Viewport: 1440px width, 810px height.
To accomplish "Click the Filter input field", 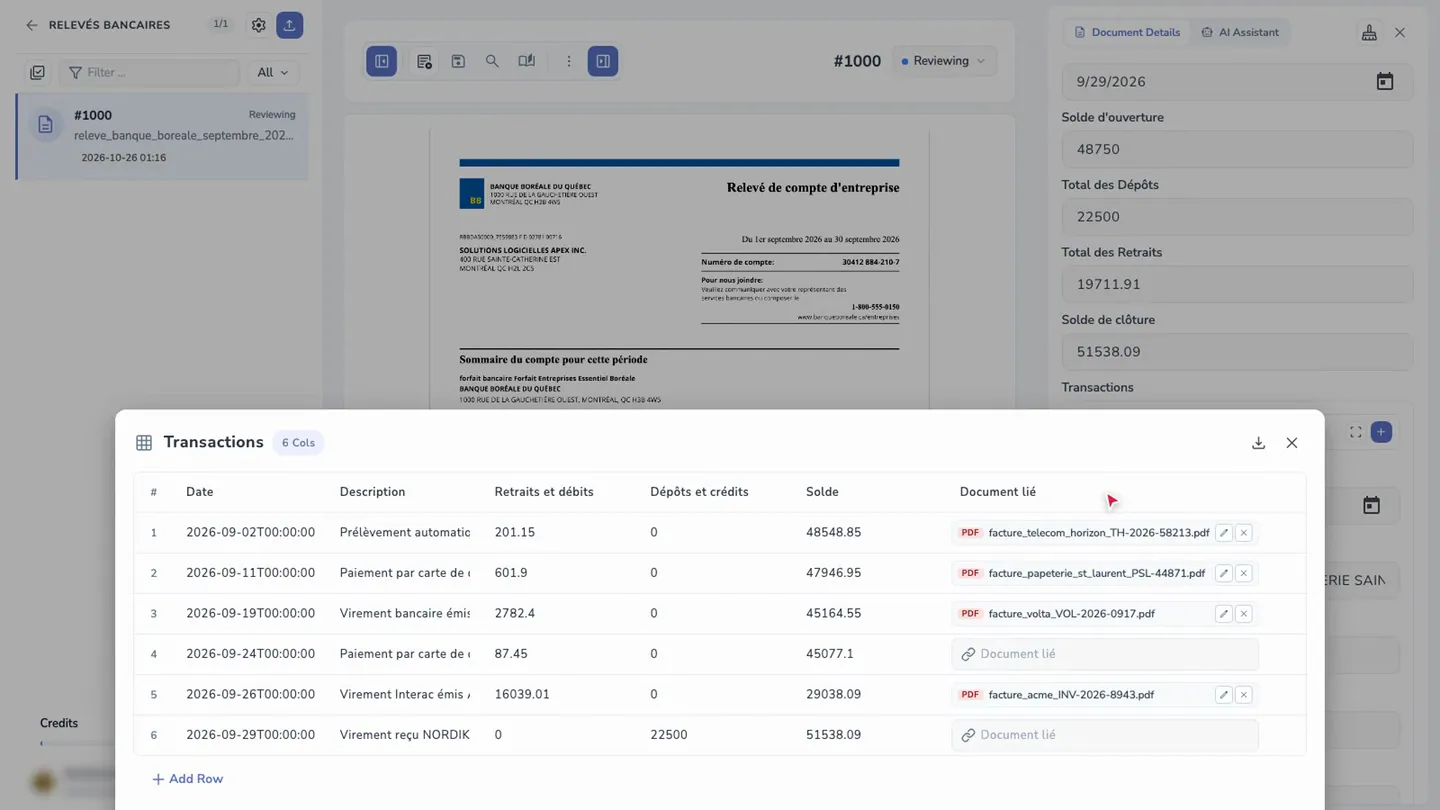I will [150, 72].
